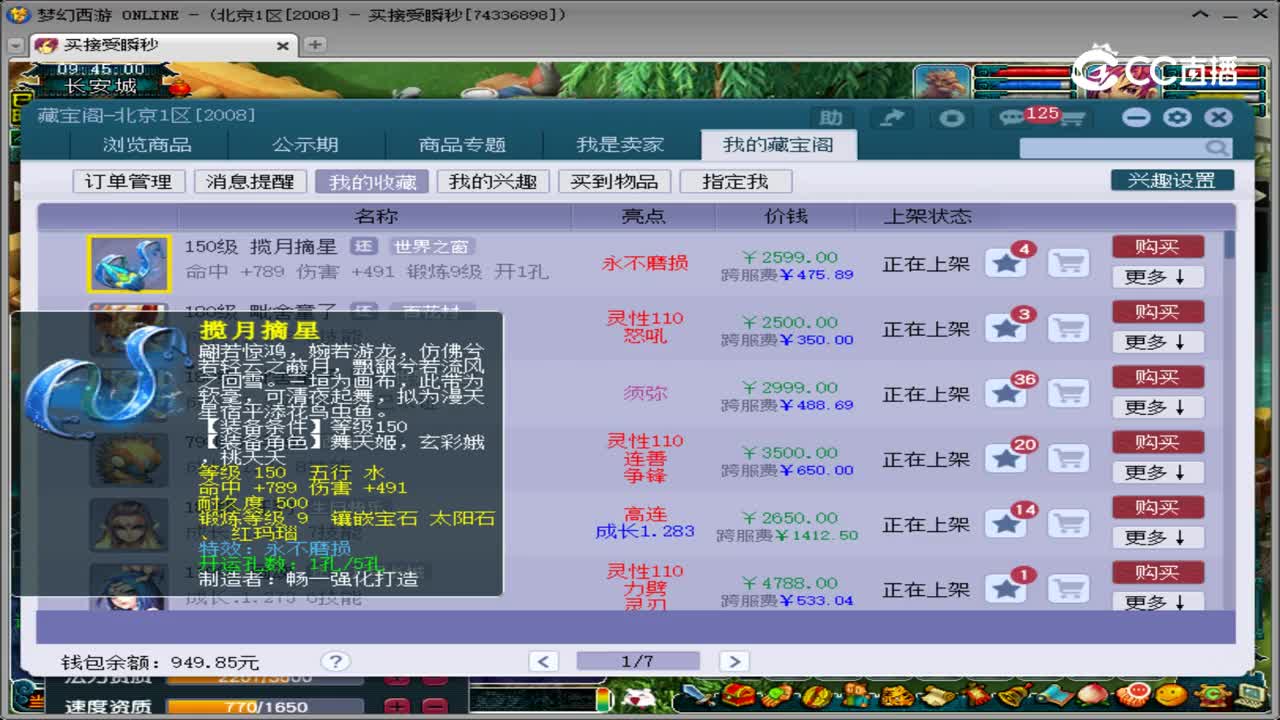Favorite star for the ¥2999.00 item
The width and height of the screenshot is (1280, 720).
tap(1006, 394)
